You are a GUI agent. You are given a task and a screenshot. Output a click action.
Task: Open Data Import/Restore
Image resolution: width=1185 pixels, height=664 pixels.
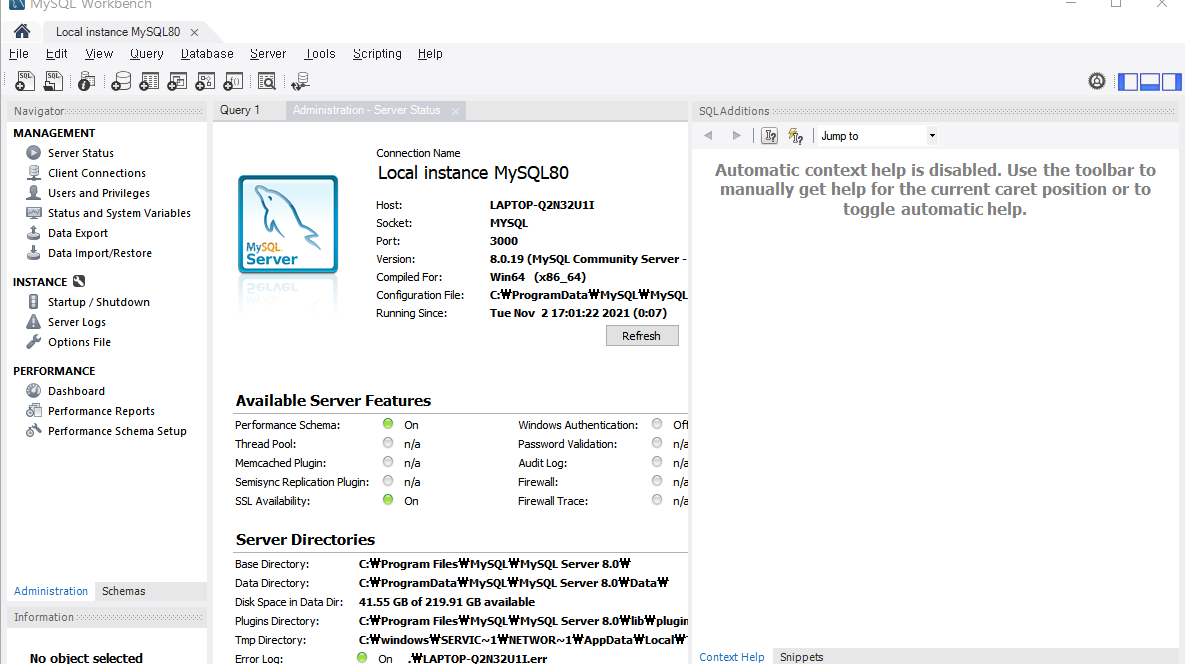tap(100, 253)
